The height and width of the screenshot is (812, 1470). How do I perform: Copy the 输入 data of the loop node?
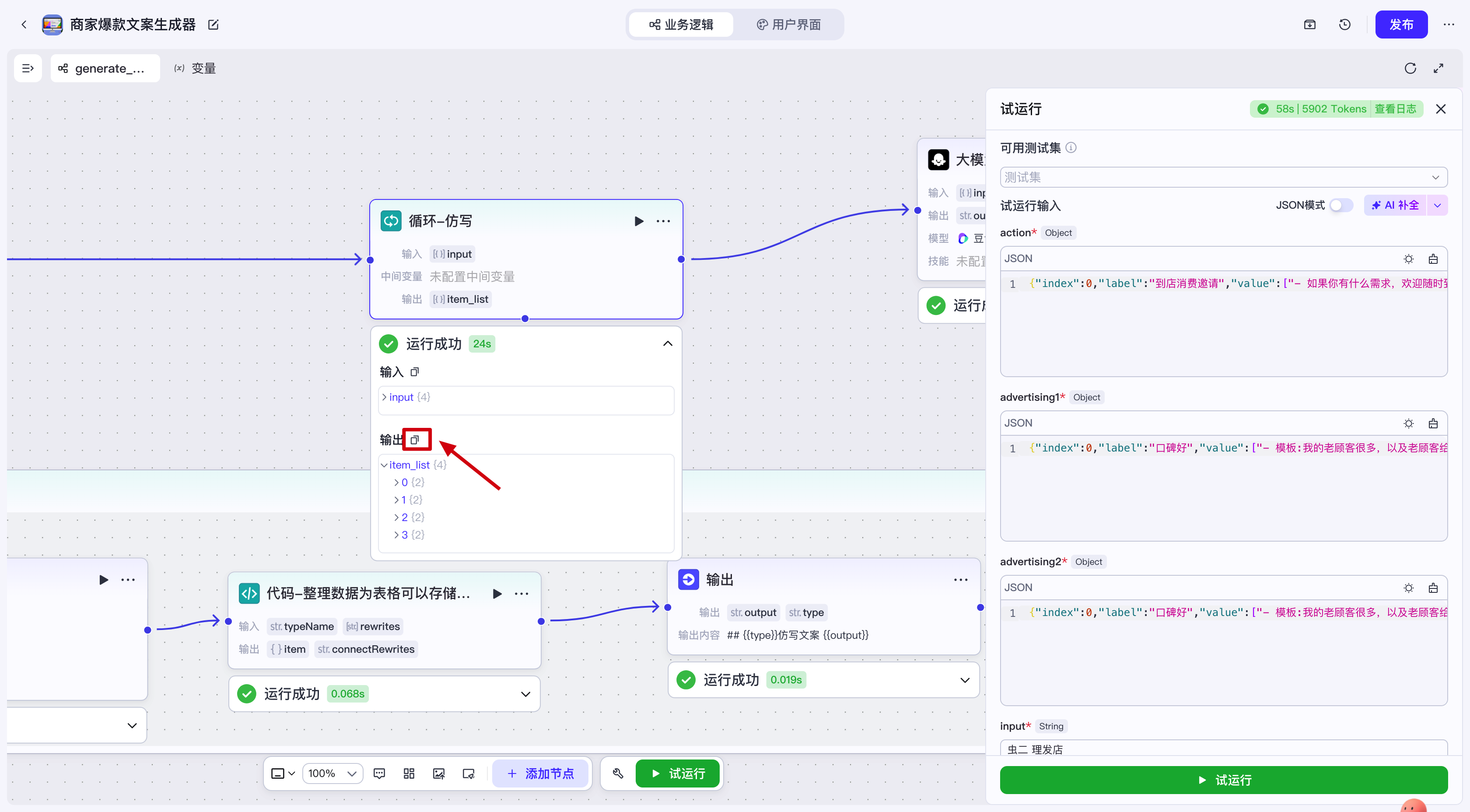[x=415, y=372]
